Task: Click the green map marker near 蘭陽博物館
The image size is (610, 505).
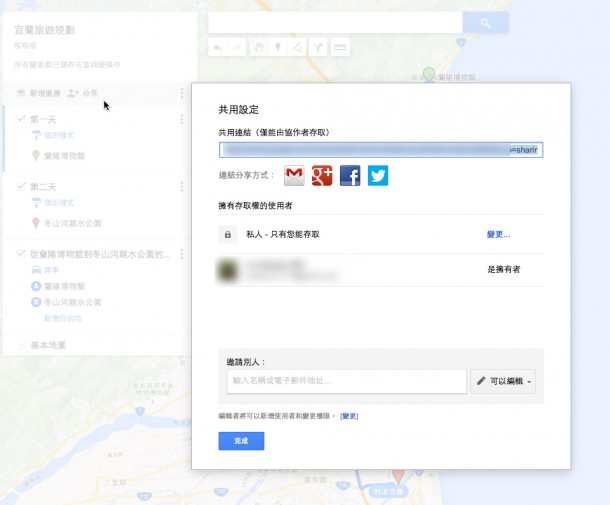Action: [429, 74]
